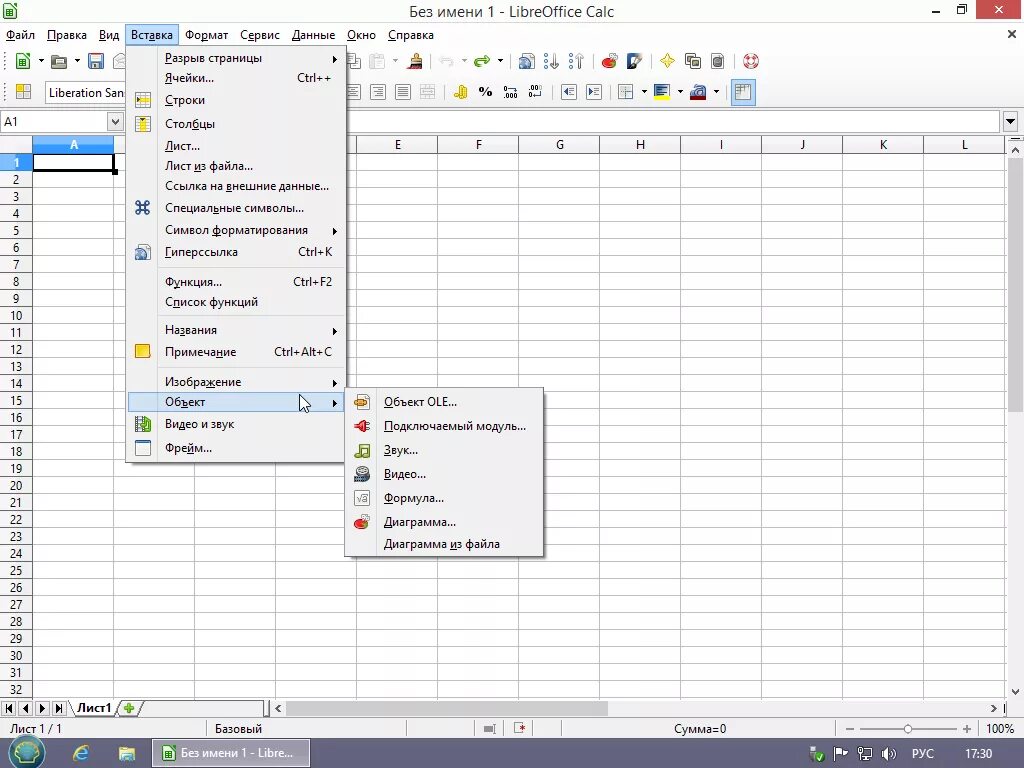This screenshot has height=768, width=1024.
Task: Choose Формула... in Object submenu
Action: [x=444, y=498]
